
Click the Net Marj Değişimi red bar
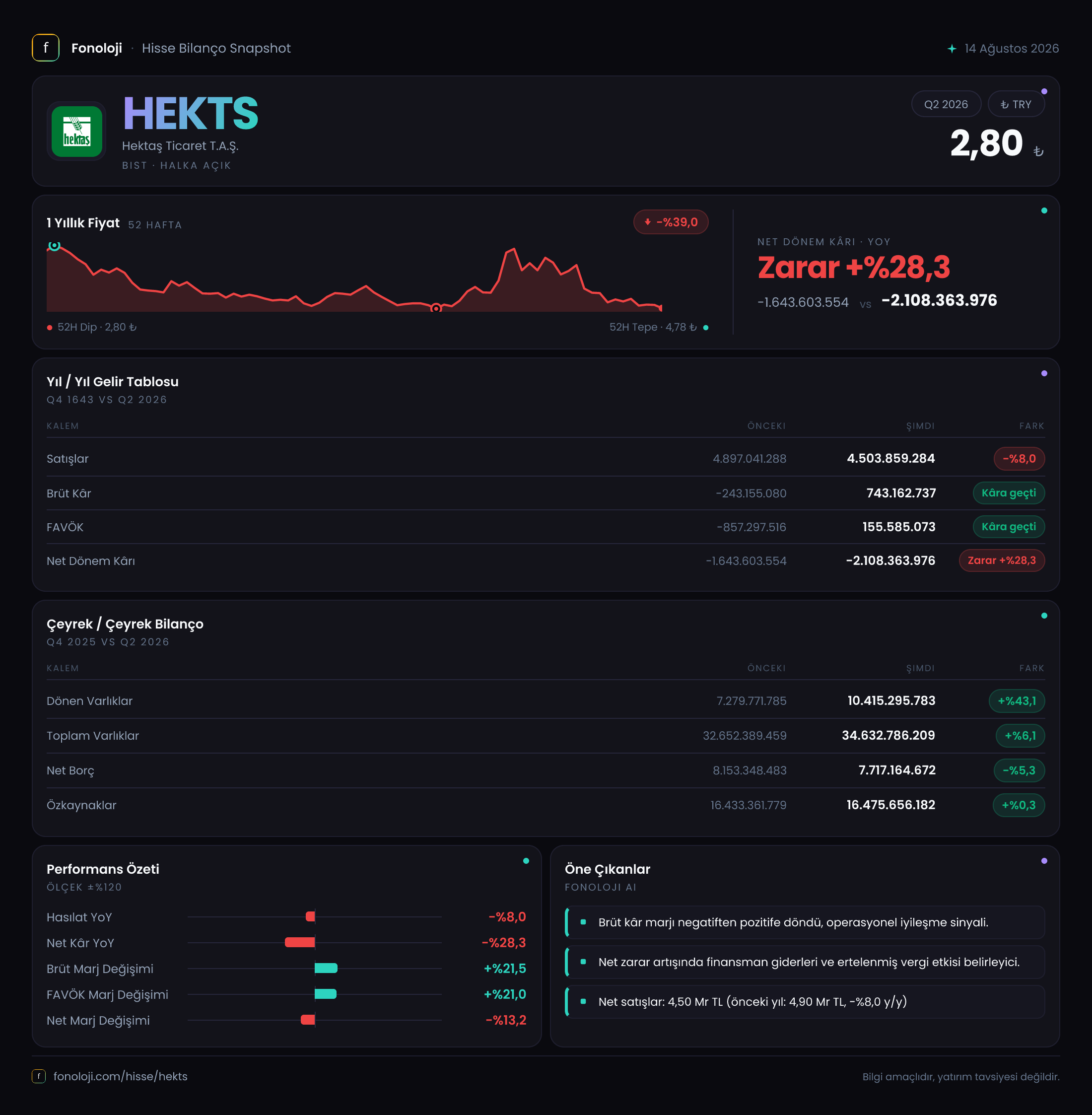(x=307, y=1020)
